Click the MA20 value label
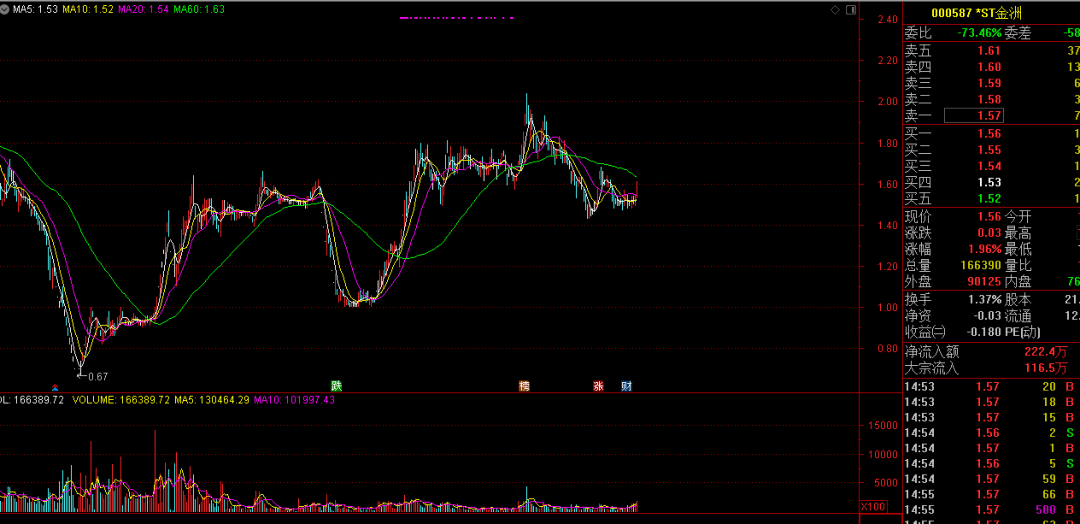The image size is (1080, 524). click(142, 9)
